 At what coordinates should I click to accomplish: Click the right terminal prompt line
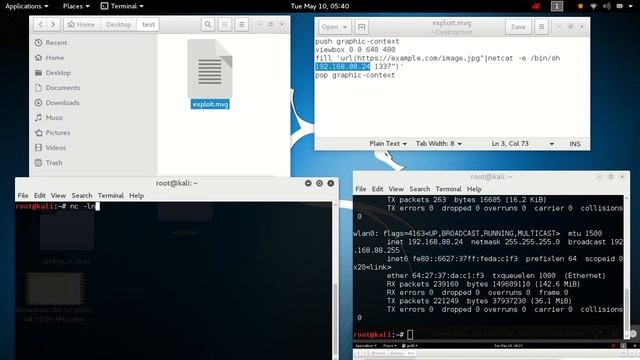tap(384, 334)
